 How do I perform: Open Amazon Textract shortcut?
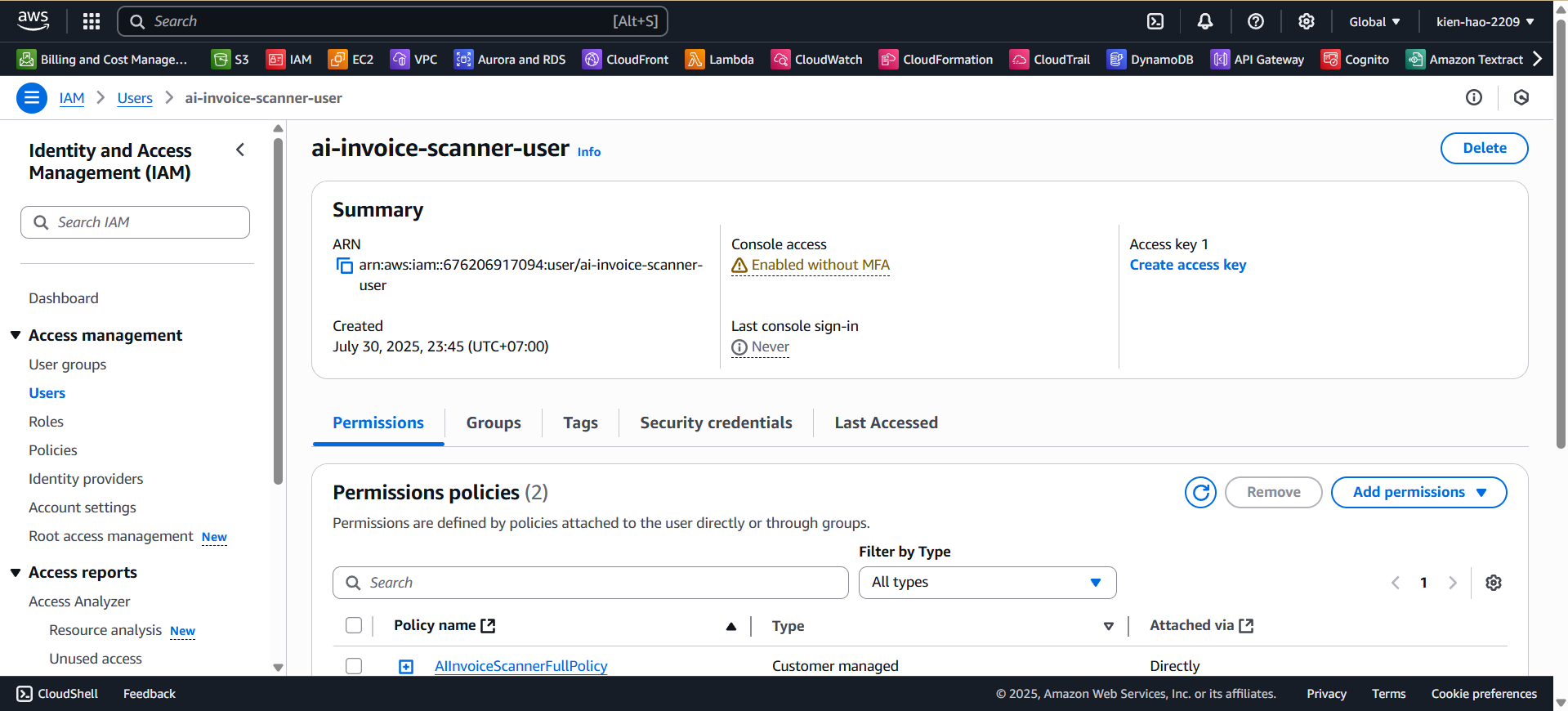(1465, 60)
